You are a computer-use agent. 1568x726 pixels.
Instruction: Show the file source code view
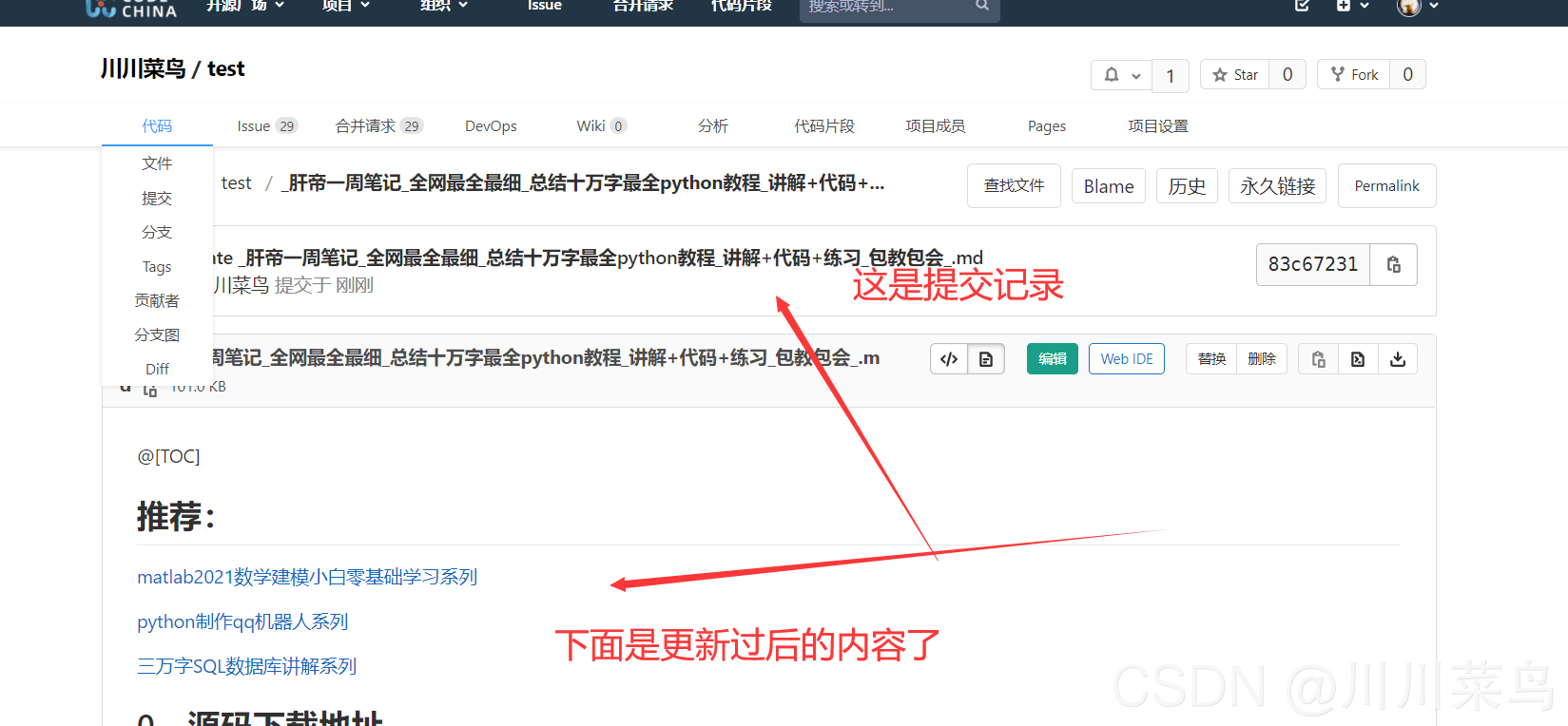[948, 359]
